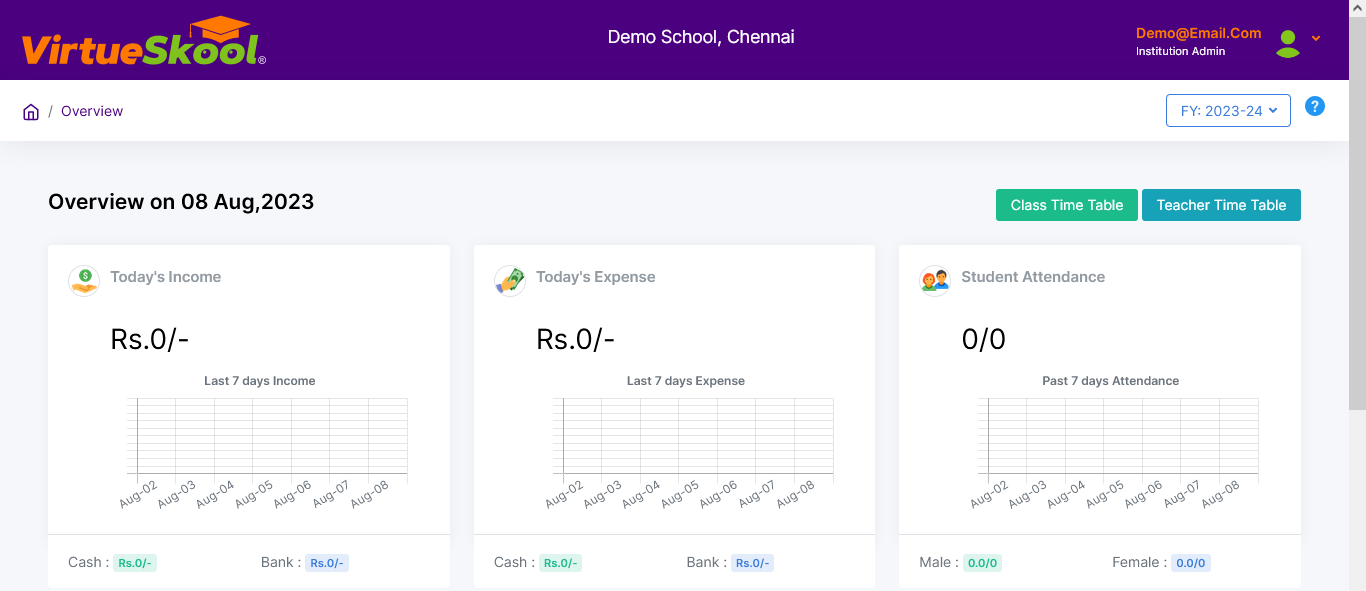Click the Today's Expense money icon
Screen dimensions: 1366x591
click(x=510, y=280)
